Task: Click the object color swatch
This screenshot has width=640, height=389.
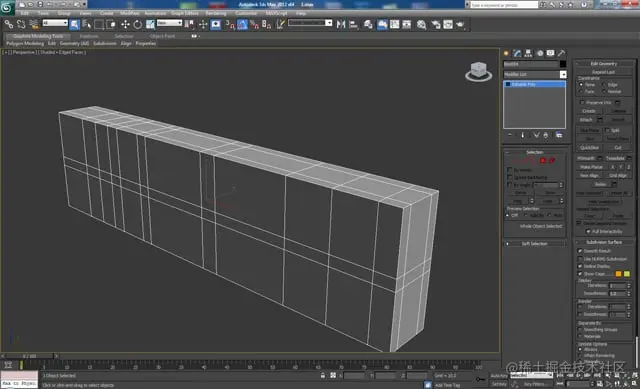Action: tap(563, 64)
